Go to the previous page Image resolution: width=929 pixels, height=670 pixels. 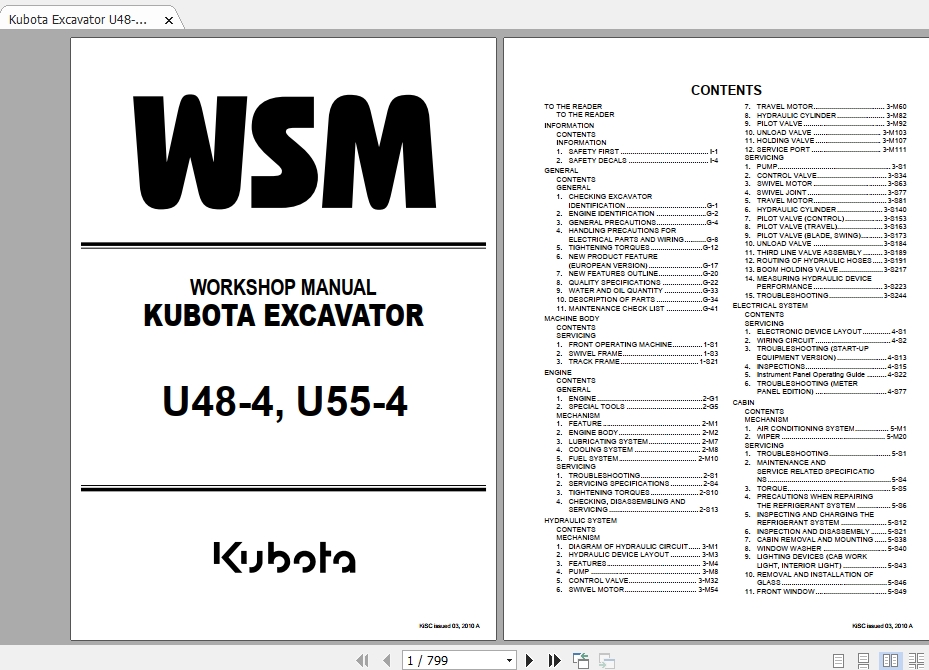tap(386, 660)
